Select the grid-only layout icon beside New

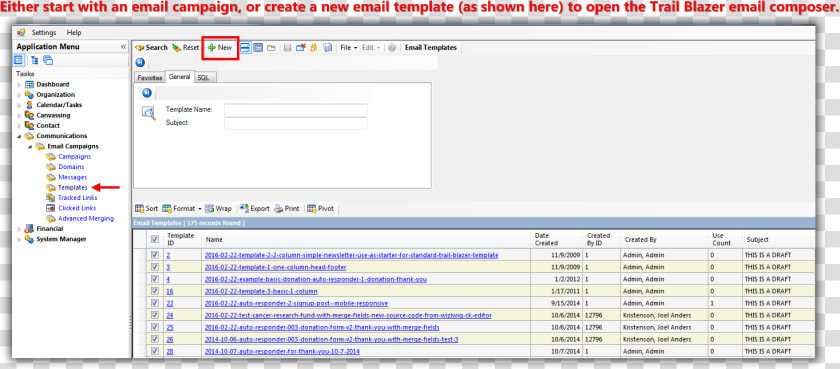(x=258, y=48)
